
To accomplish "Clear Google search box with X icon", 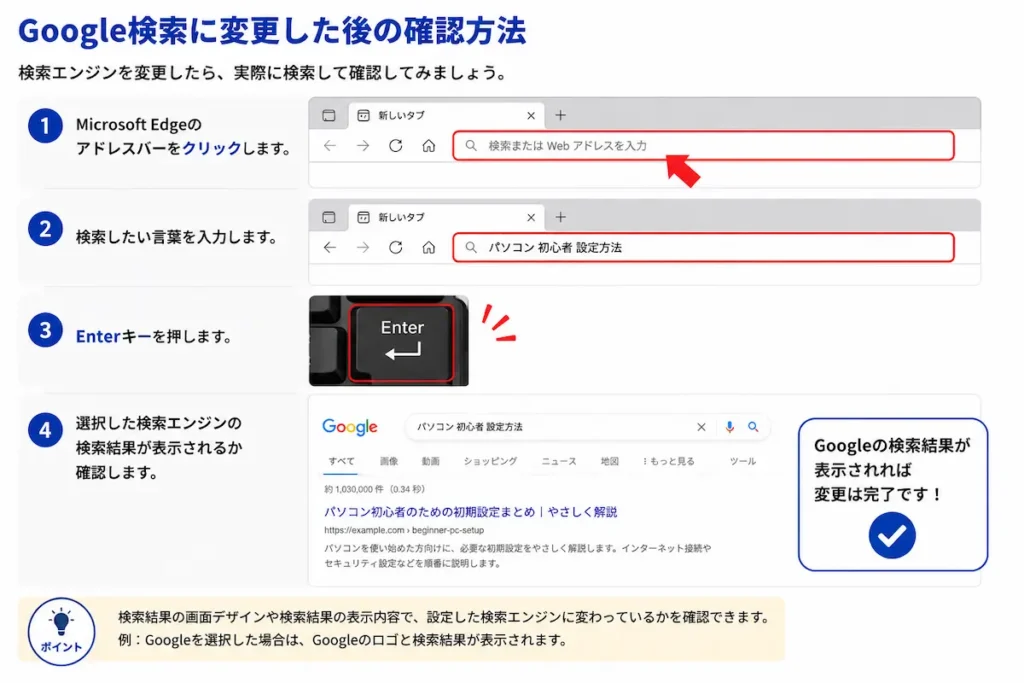I will point(701,427).
